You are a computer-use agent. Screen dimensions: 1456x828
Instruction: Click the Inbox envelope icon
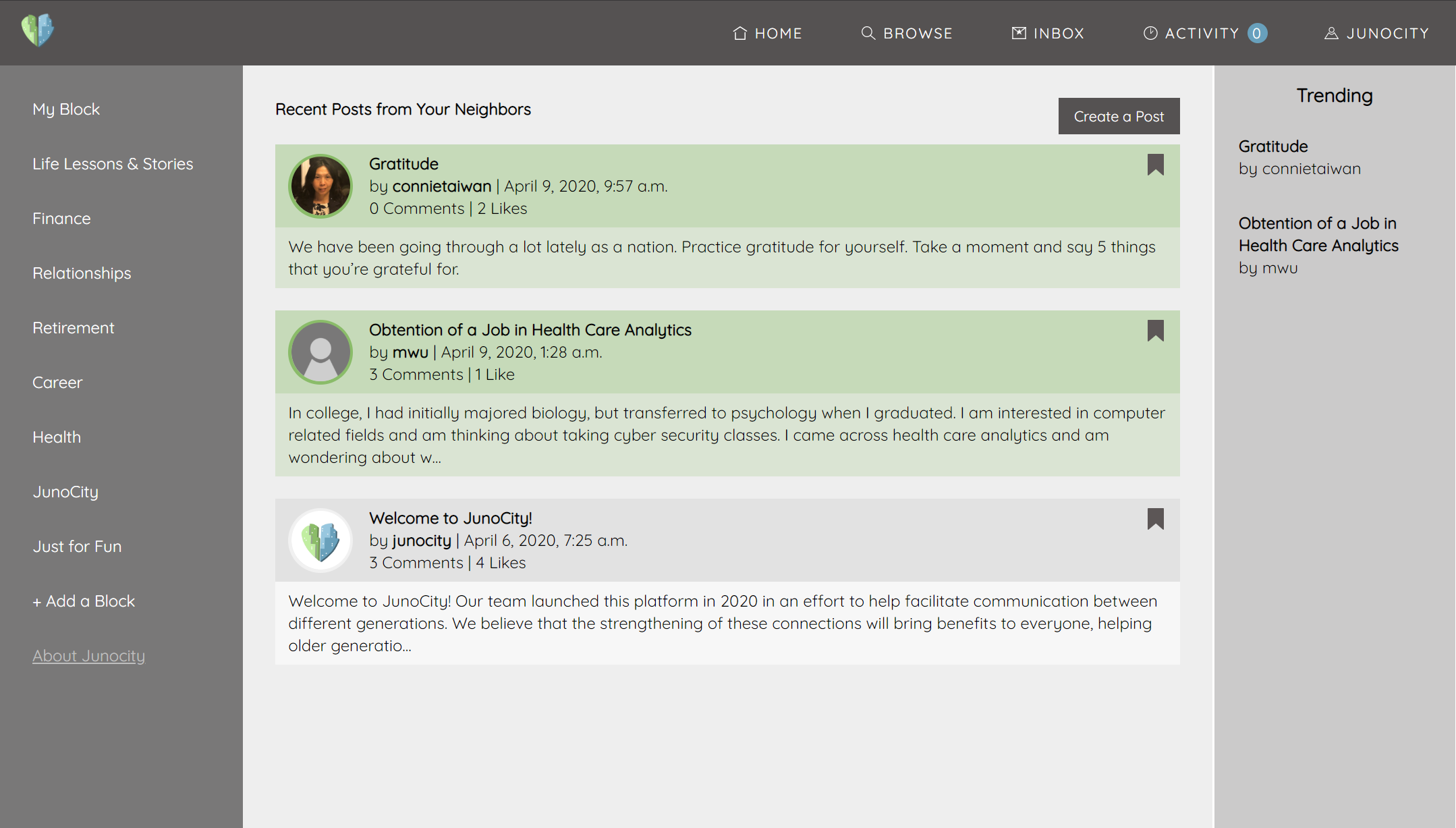point(1019,33)
